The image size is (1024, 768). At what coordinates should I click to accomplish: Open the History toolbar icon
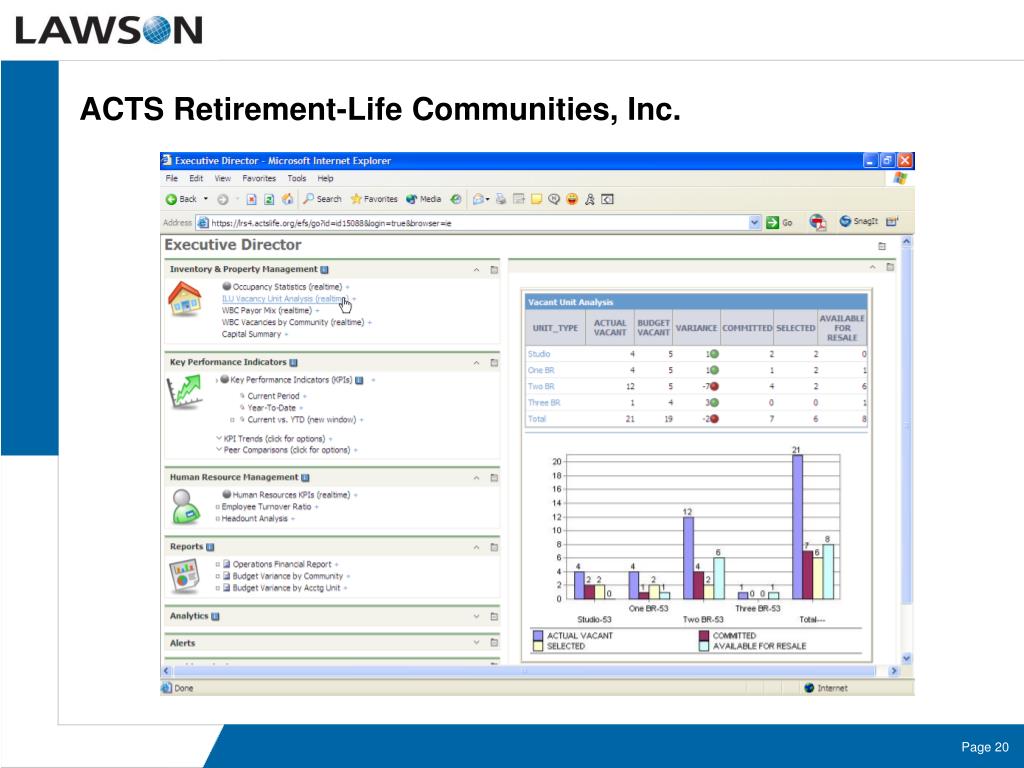point(456,199)
